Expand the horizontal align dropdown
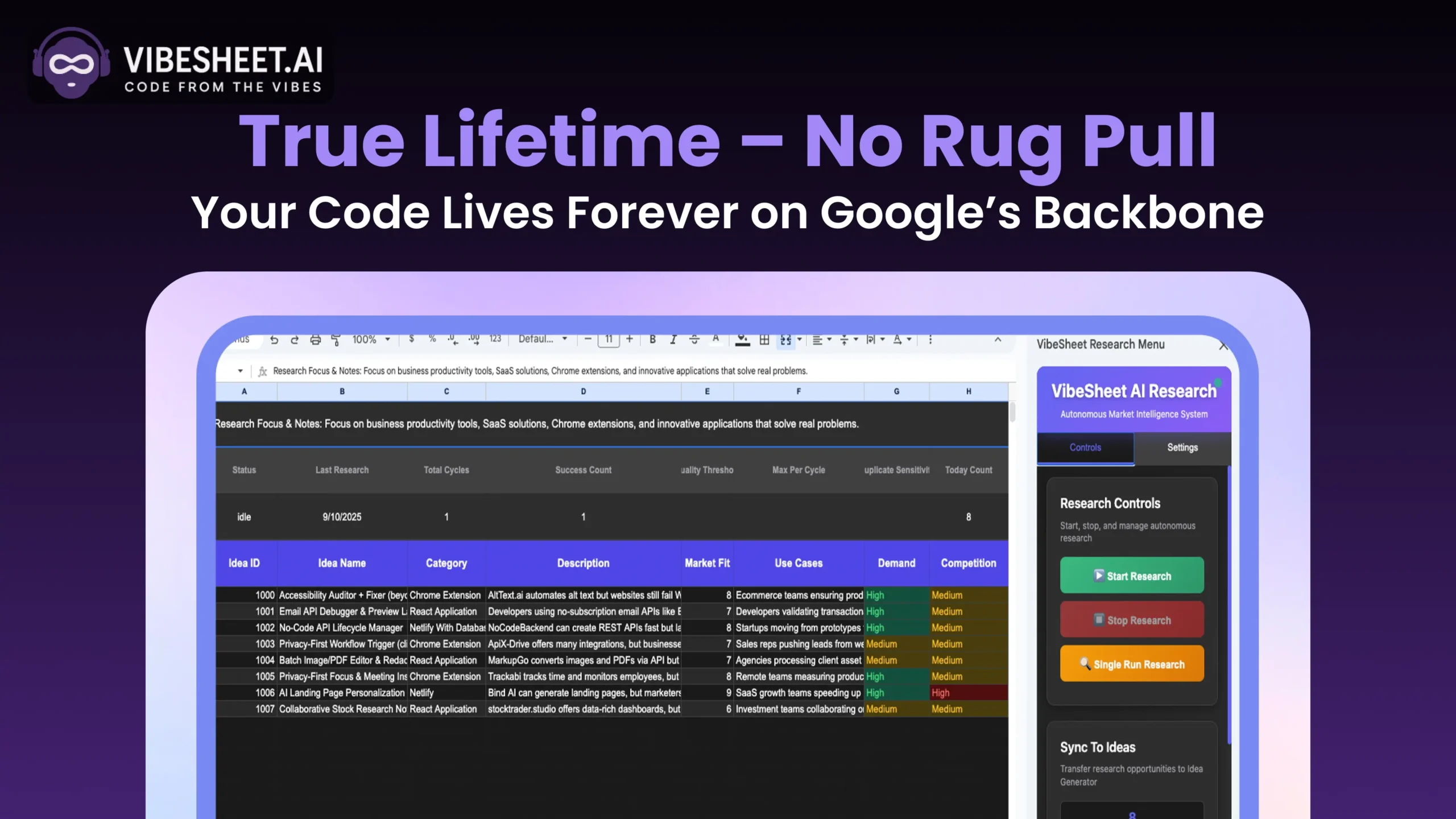This screenshot has width=1456, height=819. pyautogui.click(x=822, y=340)
